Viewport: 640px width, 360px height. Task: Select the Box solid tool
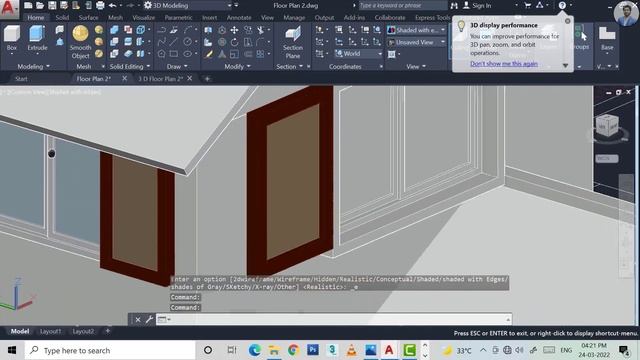coord(11,38)
